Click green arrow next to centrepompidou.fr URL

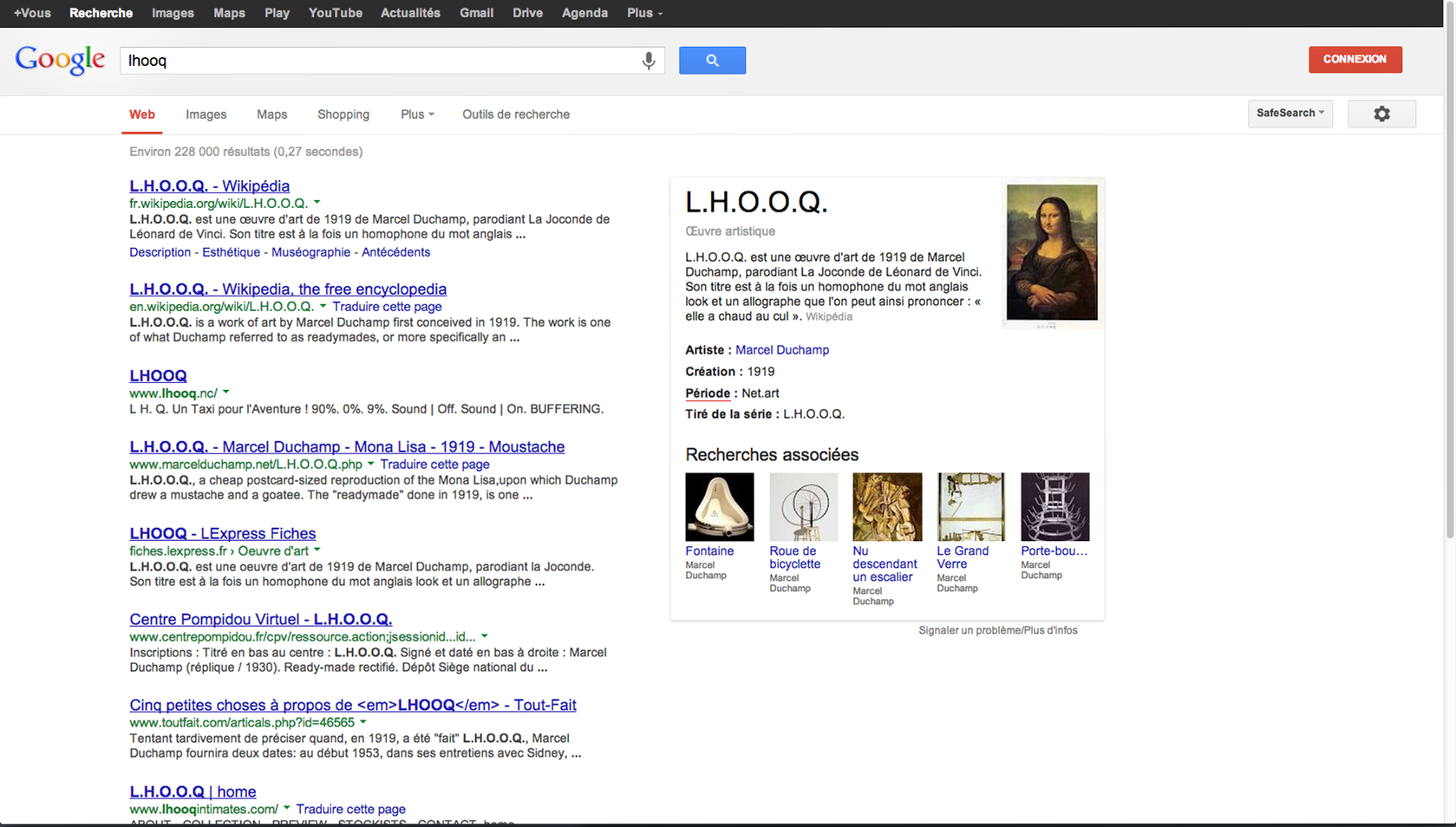pyautogui.click(x=484, y=636)
